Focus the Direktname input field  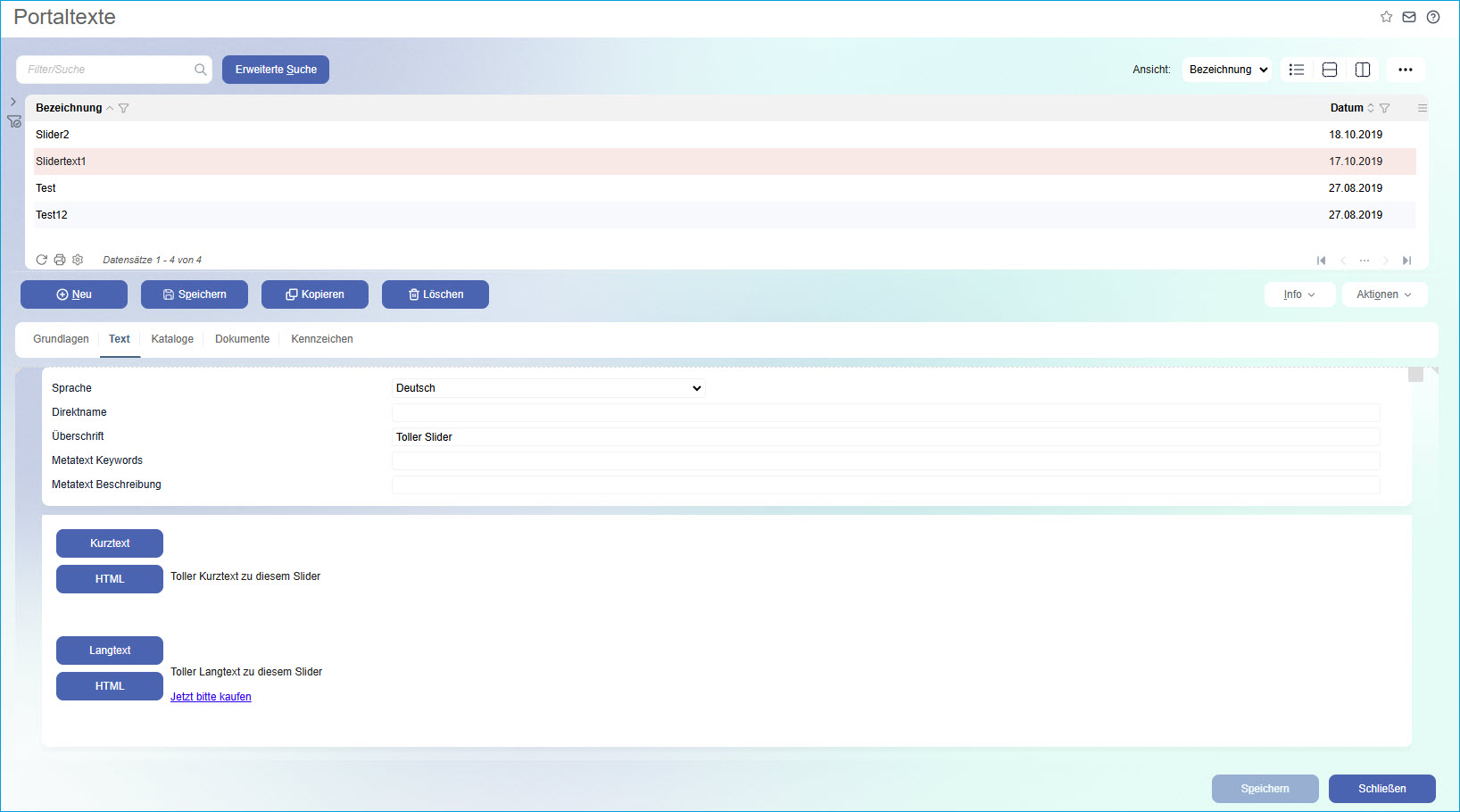886,412
